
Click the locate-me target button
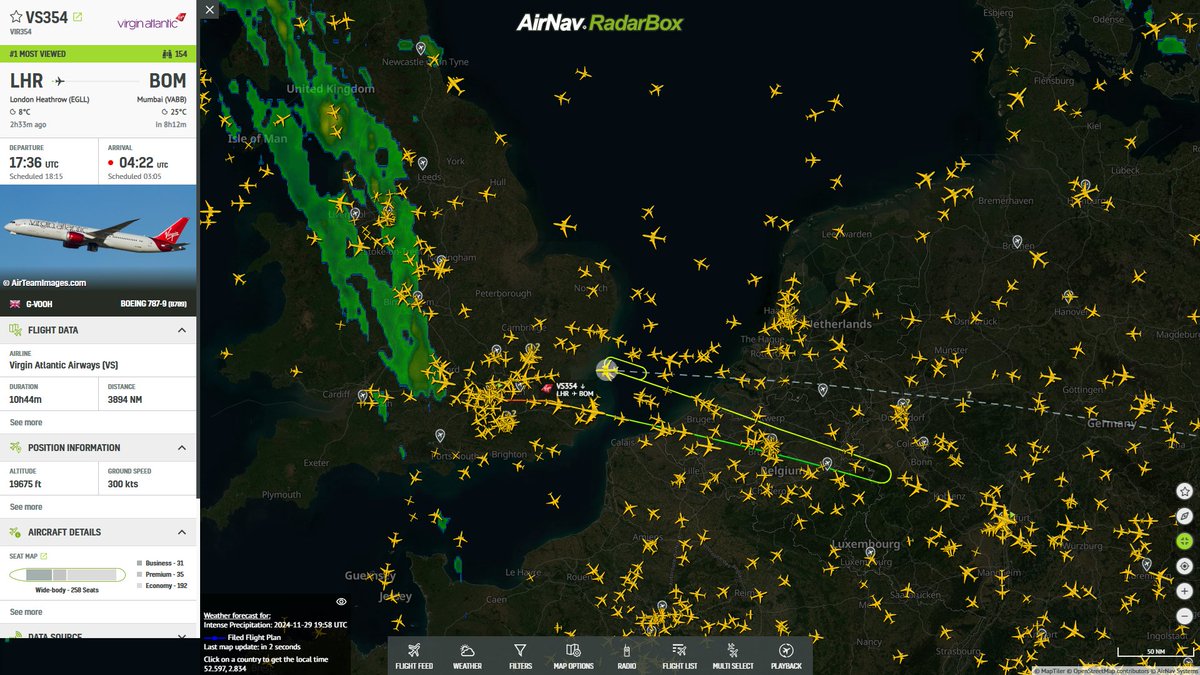(1184, 566)
